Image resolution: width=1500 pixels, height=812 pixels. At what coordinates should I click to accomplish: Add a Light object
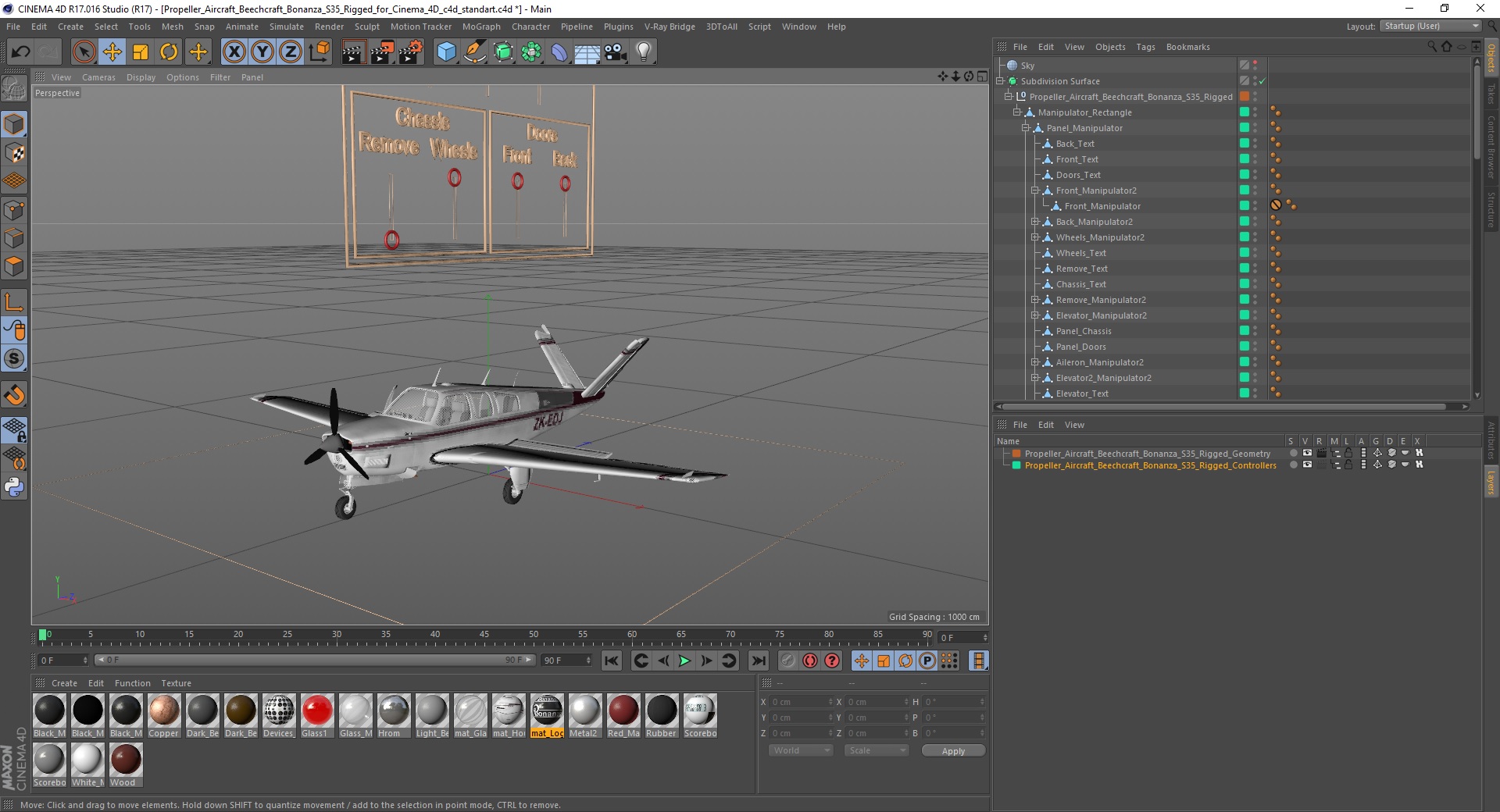click(644, 52)
